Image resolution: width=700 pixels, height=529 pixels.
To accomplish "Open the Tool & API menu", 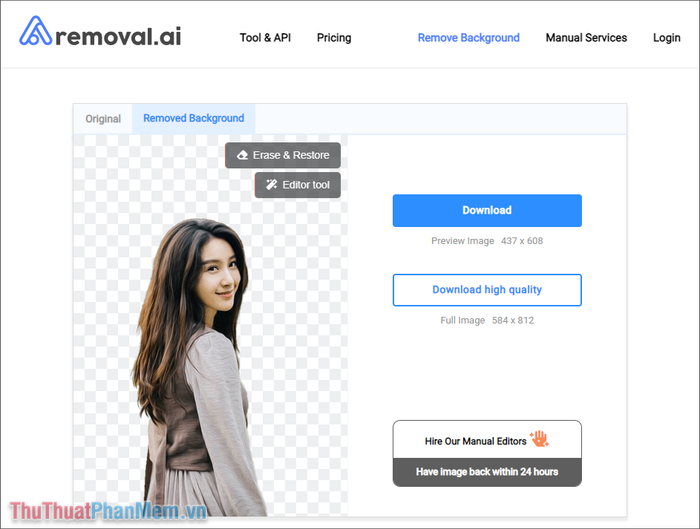I will click(x=265, y=38).
